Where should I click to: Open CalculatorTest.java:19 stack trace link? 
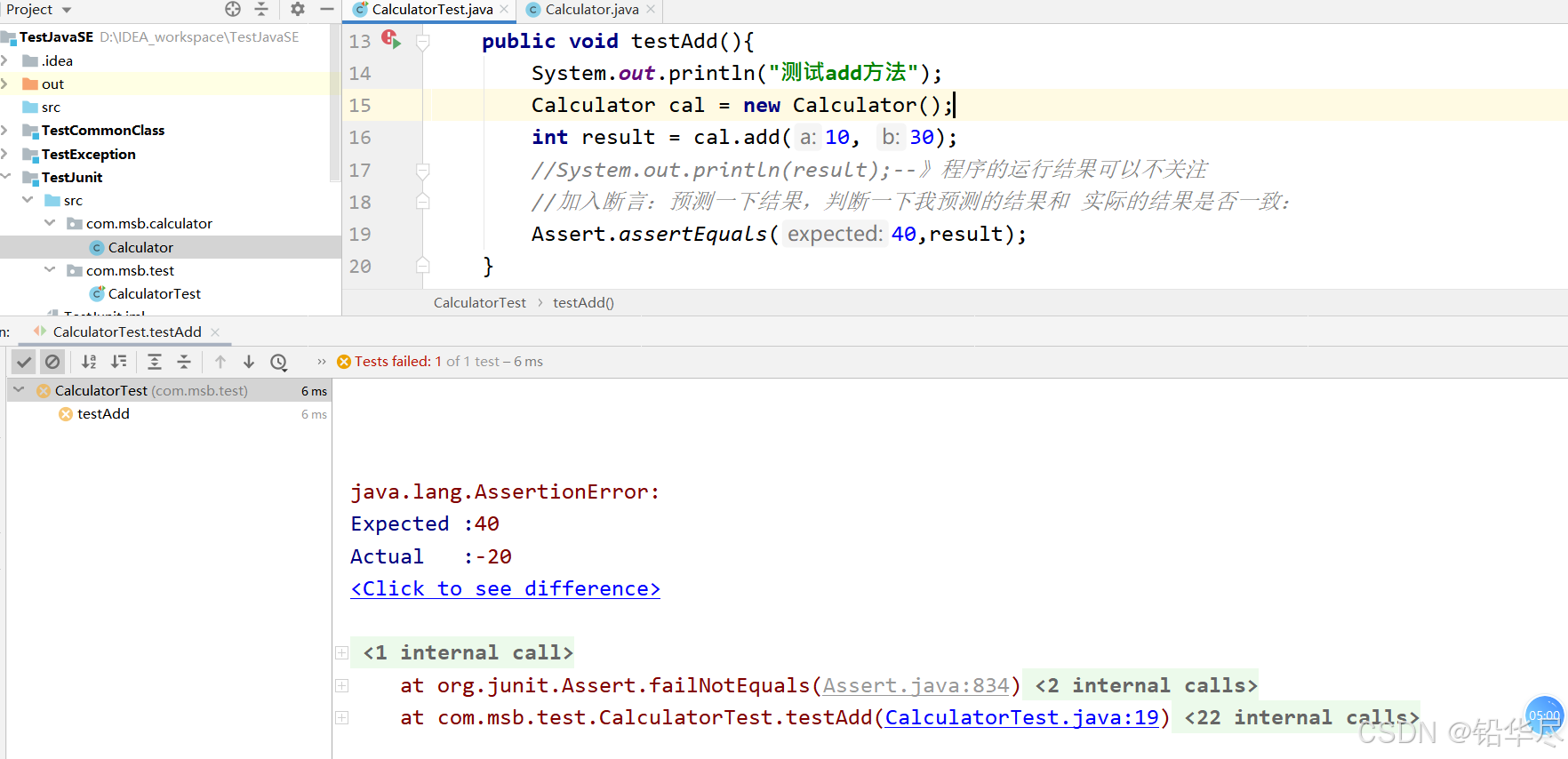coord(1021,717)
